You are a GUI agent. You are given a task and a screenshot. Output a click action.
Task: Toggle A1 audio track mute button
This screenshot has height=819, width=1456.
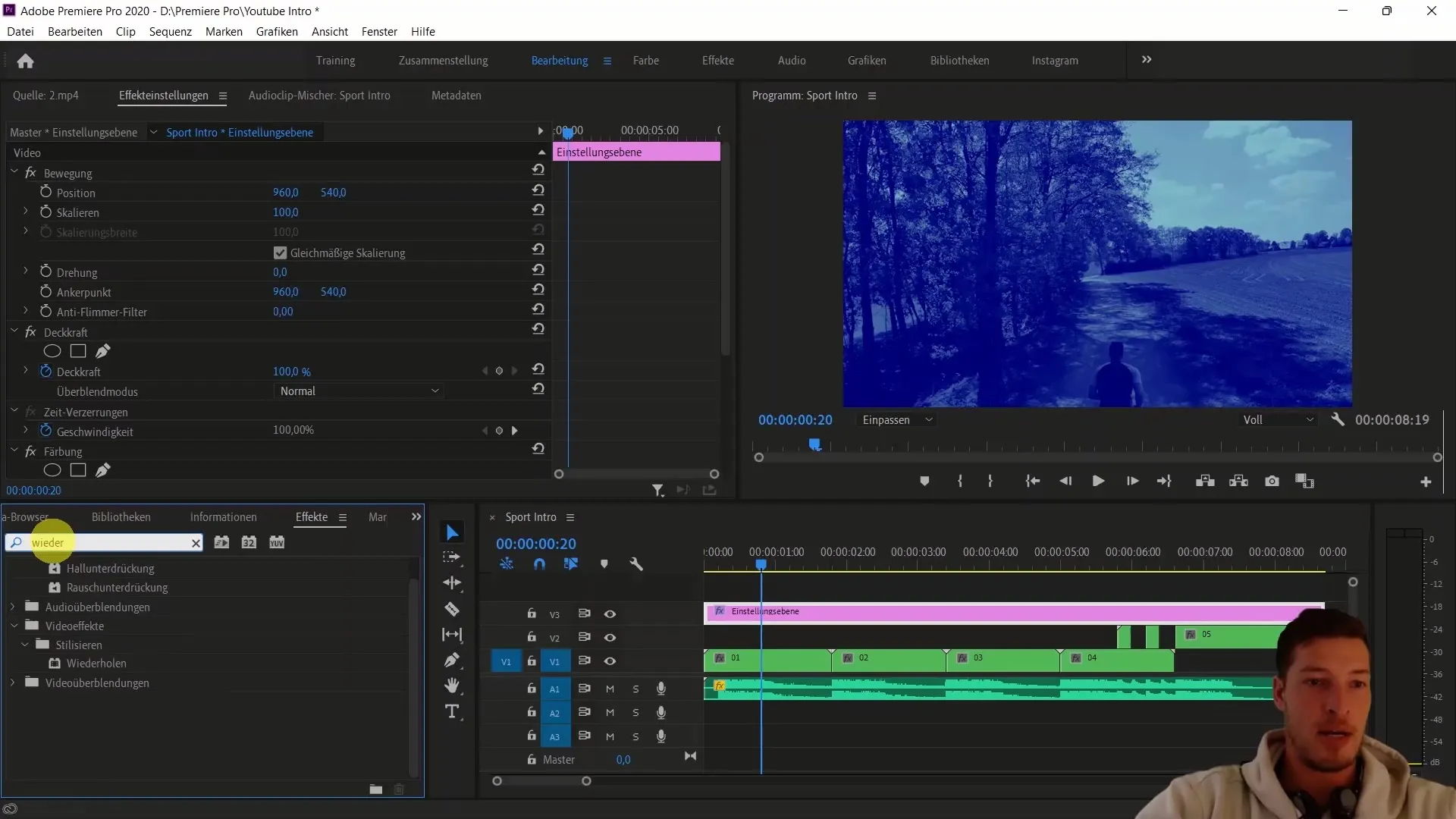610,688
